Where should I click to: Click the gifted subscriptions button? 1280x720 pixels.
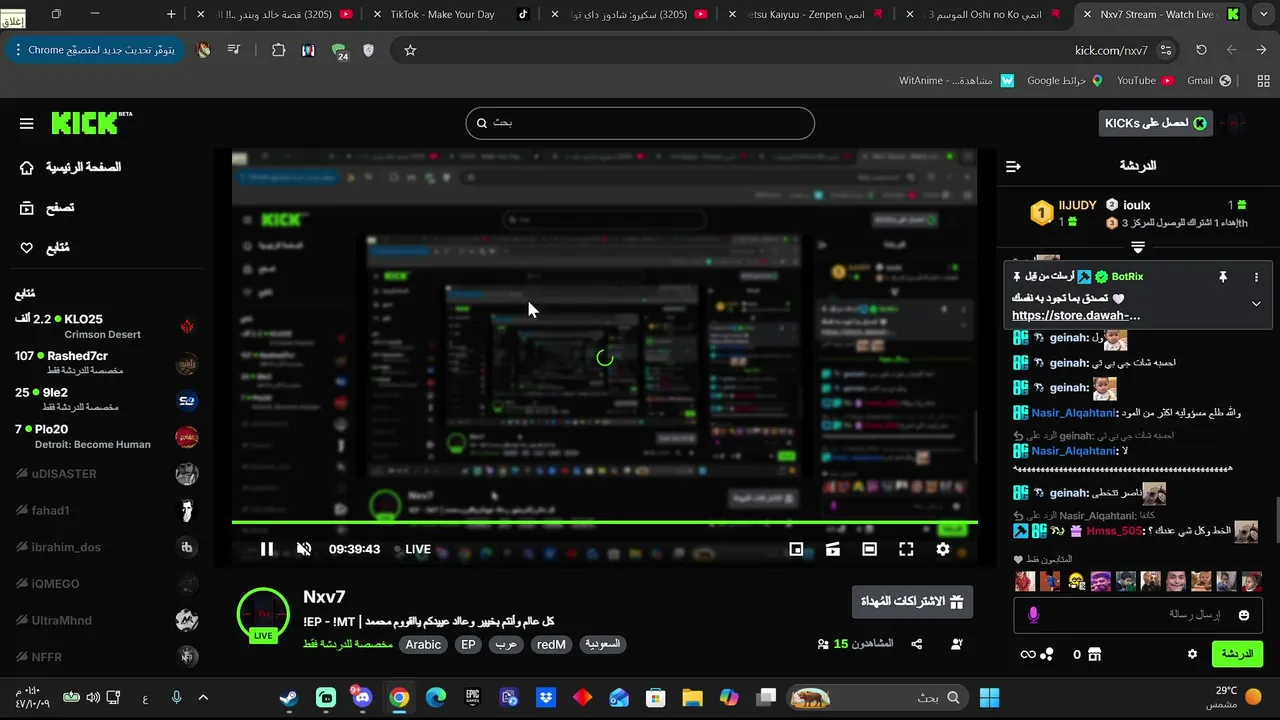[x=912, y=602]
